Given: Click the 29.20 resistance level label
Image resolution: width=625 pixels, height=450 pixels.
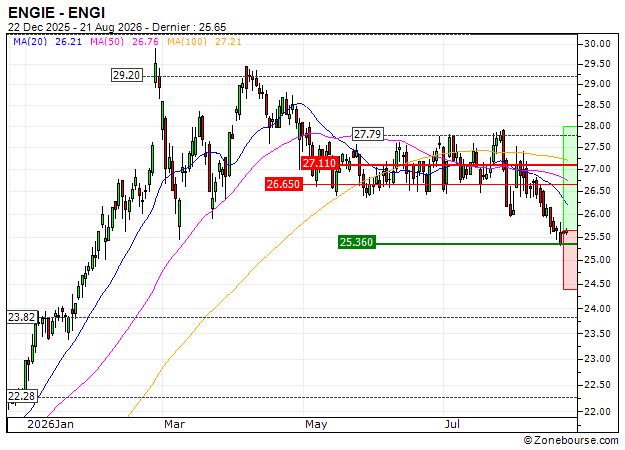Looking at the screenshot, I should click(x=126, y=75).
